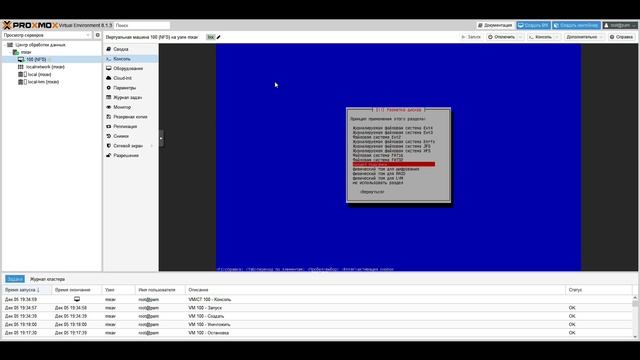Click the Создать контейнер button
The width and height of the screenshot is (640, 360).
[x=576, y=25]
